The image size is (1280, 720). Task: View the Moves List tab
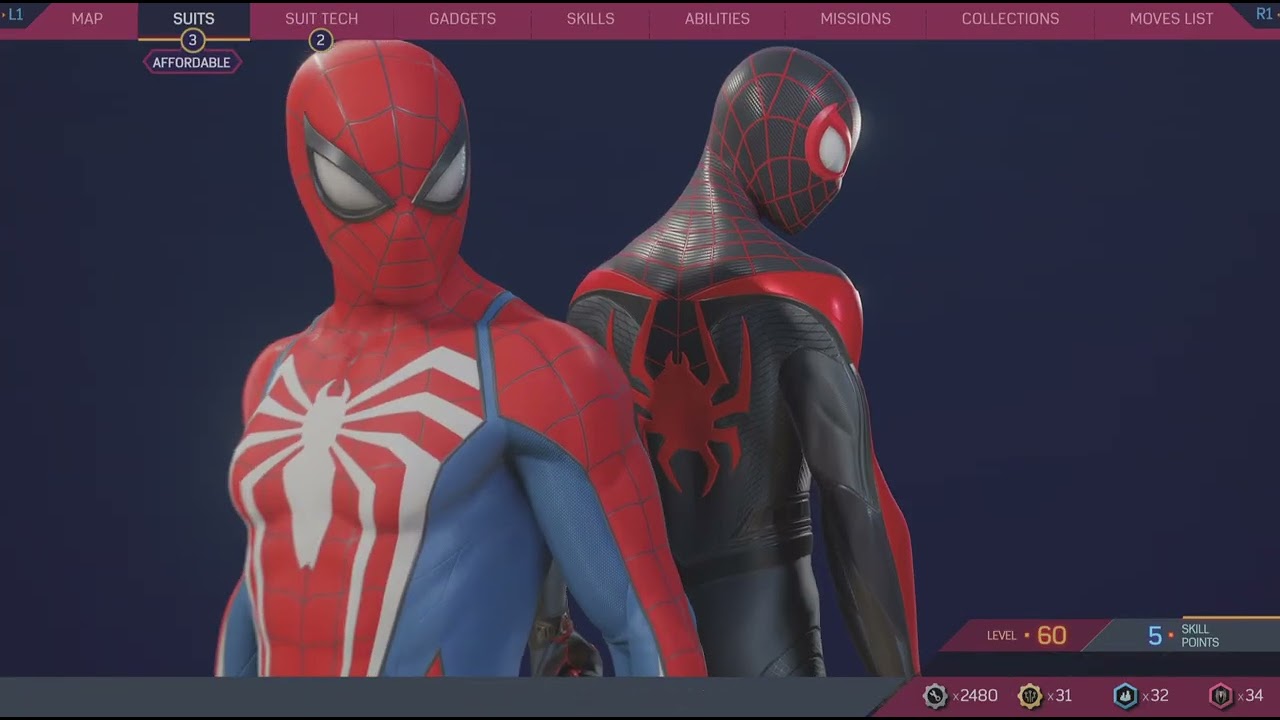click(1171, 19)
